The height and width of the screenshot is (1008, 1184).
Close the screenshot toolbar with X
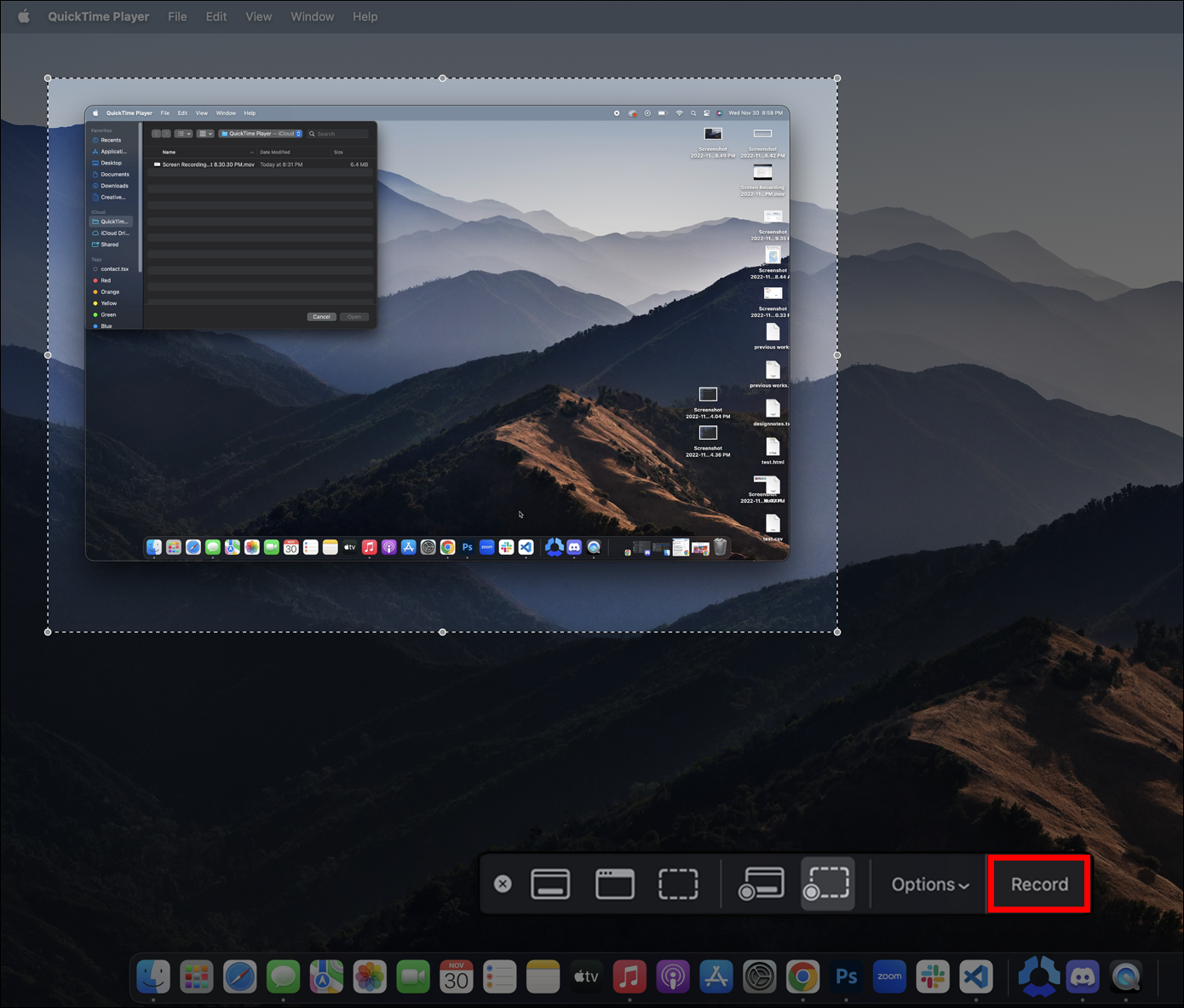coord(503,884)
